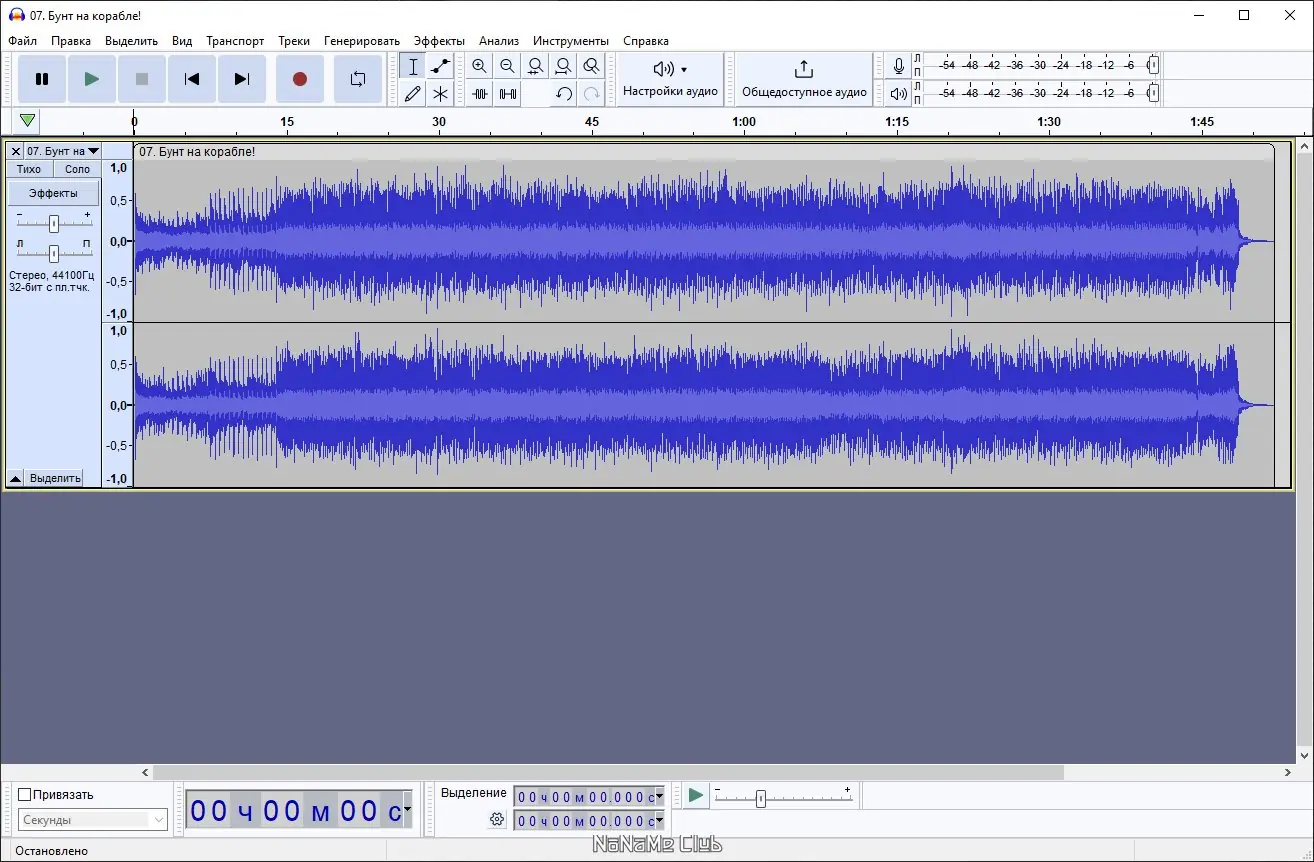Click the Zoom In magnifier icon
The height and width of the screenshot is (862, 1314).
tap(479, 67)
